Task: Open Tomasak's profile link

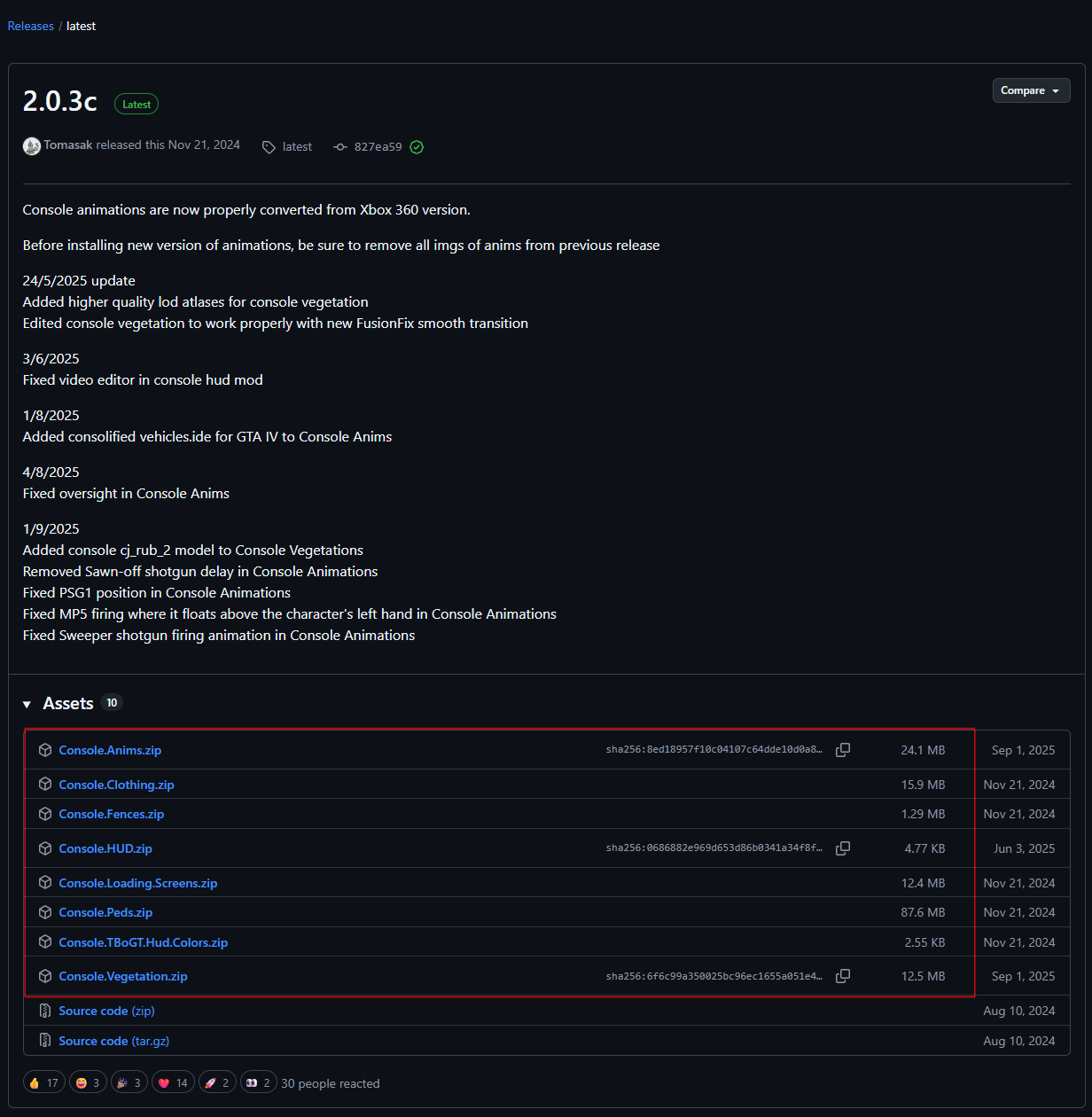Action: pos(68,145)
